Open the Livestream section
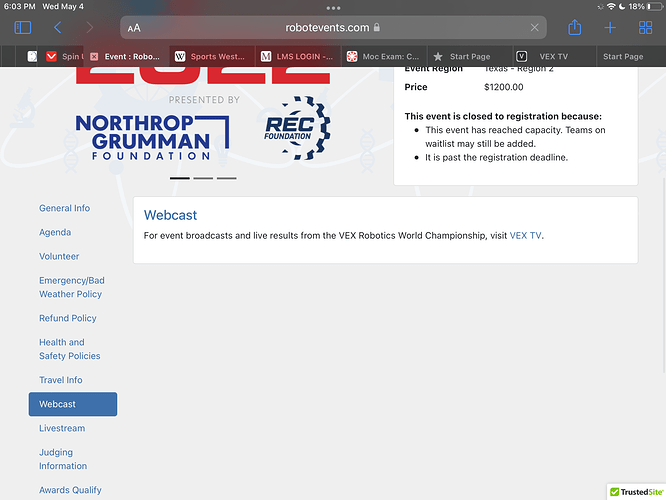The height and width of the screenshot is (500, 666). tap(62, 428)
